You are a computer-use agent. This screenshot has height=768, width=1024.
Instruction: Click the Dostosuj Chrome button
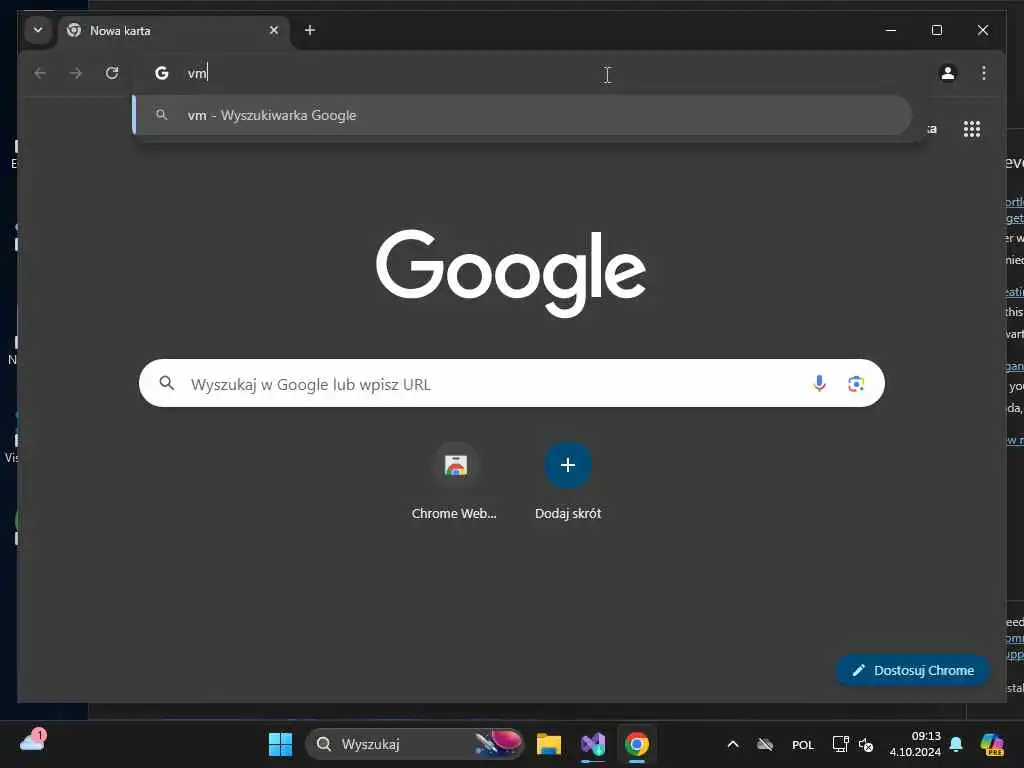click(x=912, y=670)
